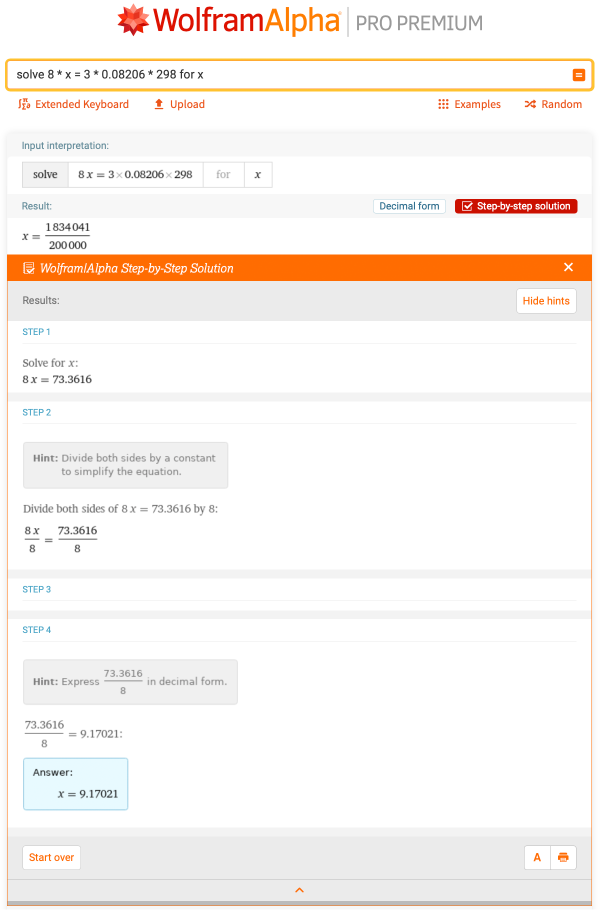Click the Examples grid icon

443,104
